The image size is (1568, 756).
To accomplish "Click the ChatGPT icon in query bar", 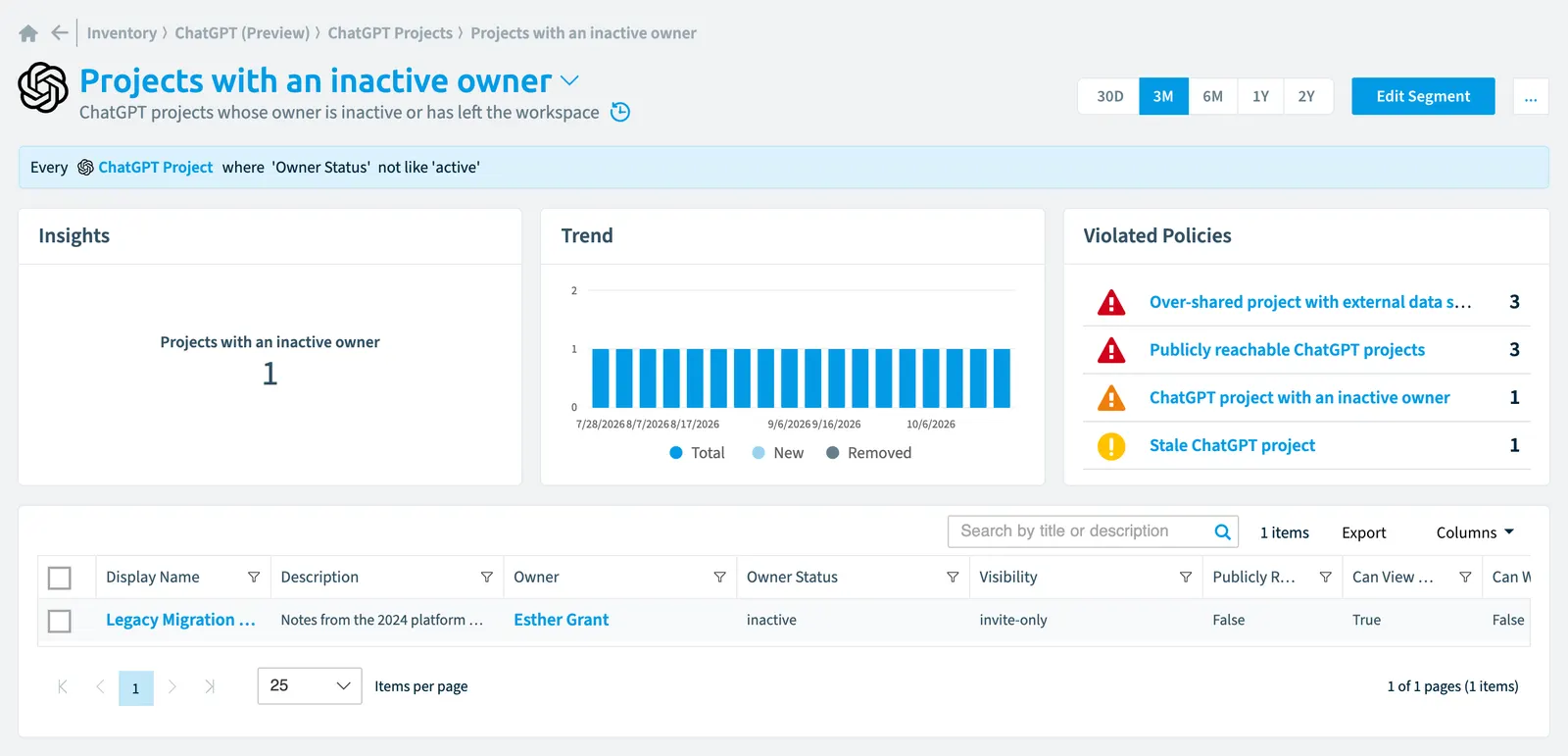I will click(85, 168).
